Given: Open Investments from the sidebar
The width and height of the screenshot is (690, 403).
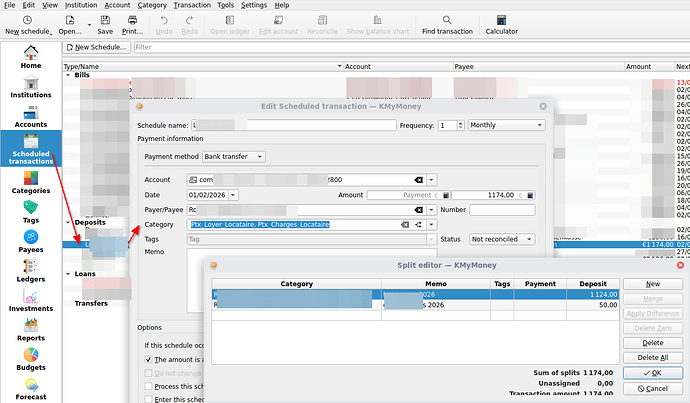Looking at the screenshot, I should 31,303.
